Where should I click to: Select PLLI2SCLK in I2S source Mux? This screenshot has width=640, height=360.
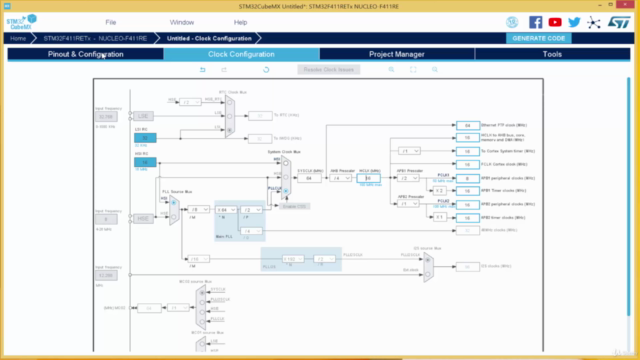point(428,260)
